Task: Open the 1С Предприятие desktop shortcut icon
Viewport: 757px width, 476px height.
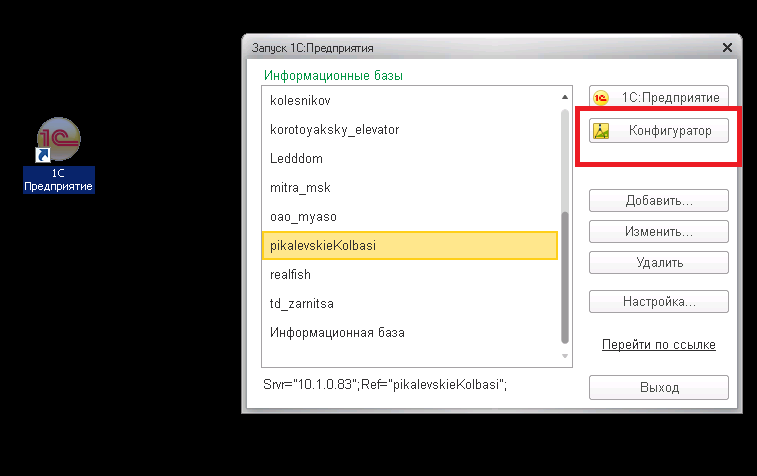Action: 58,154
